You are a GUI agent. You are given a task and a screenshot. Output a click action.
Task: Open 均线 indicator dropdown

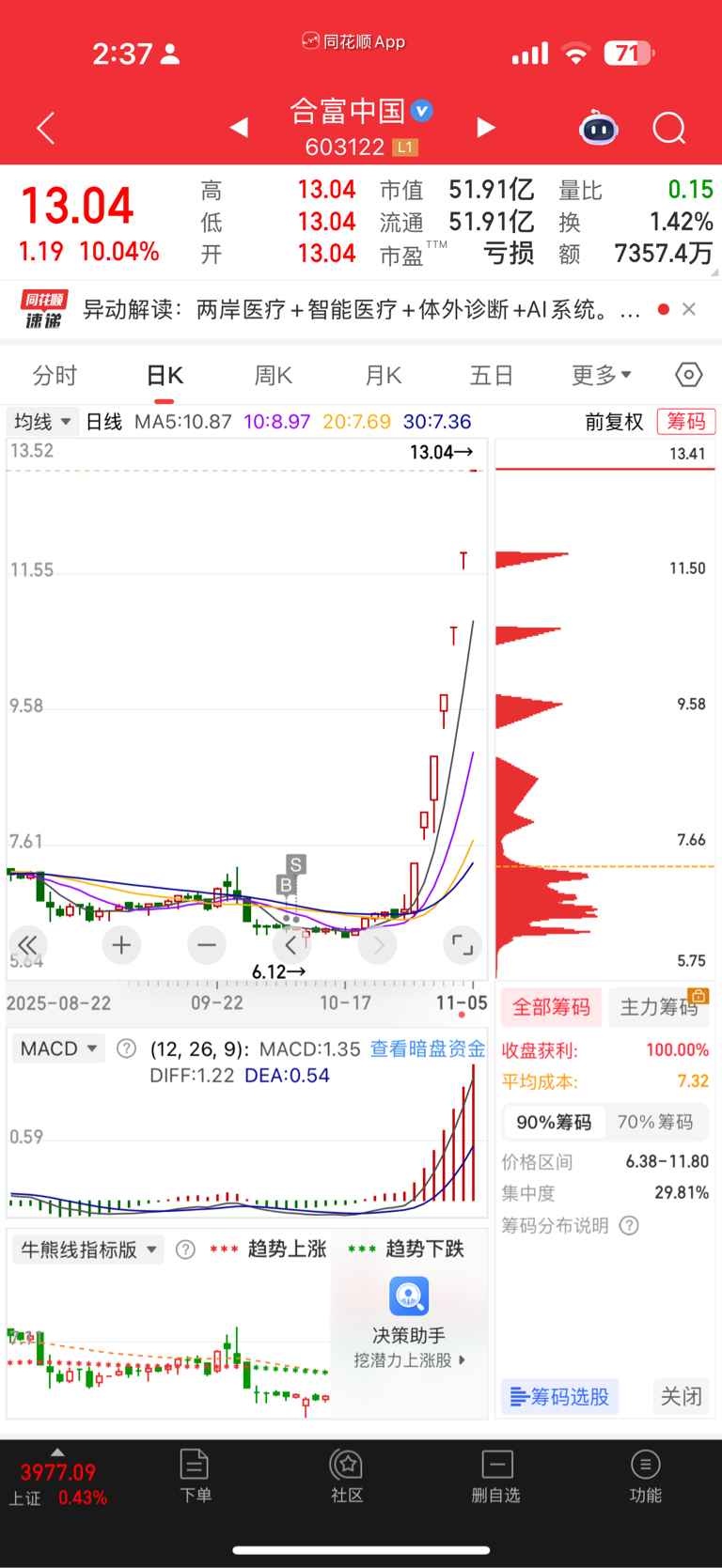pyautogui.click(x=42, y=422)
